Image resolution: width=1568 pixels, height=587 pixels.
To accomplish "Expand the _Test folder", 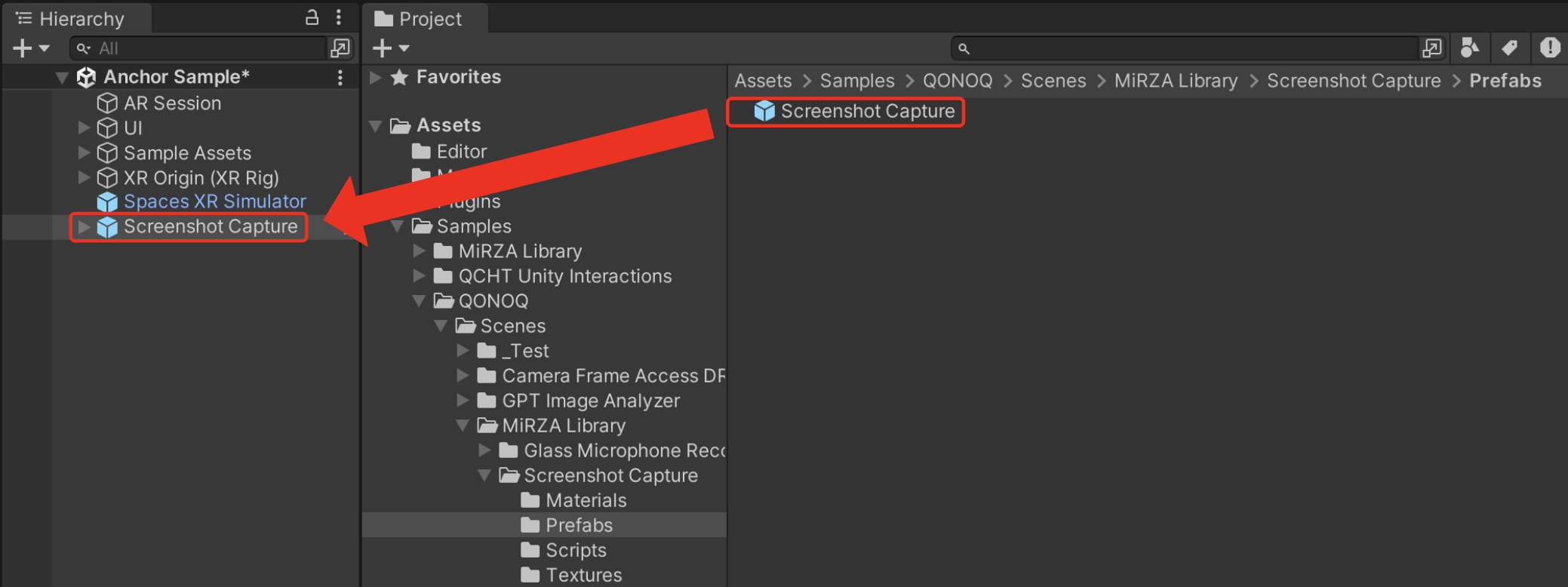I will tap(463, 351).
